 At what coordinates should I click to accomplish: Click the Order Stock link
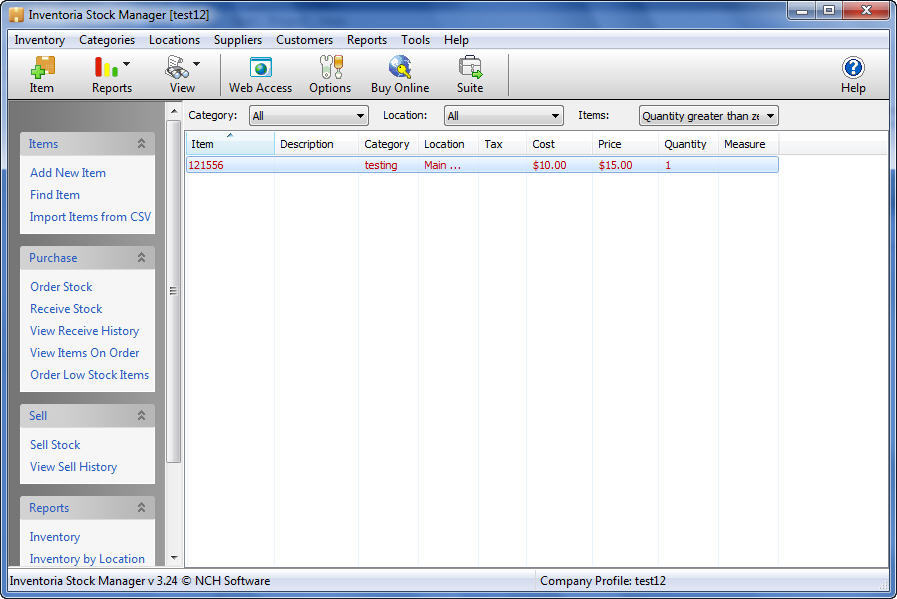[61, 287]
